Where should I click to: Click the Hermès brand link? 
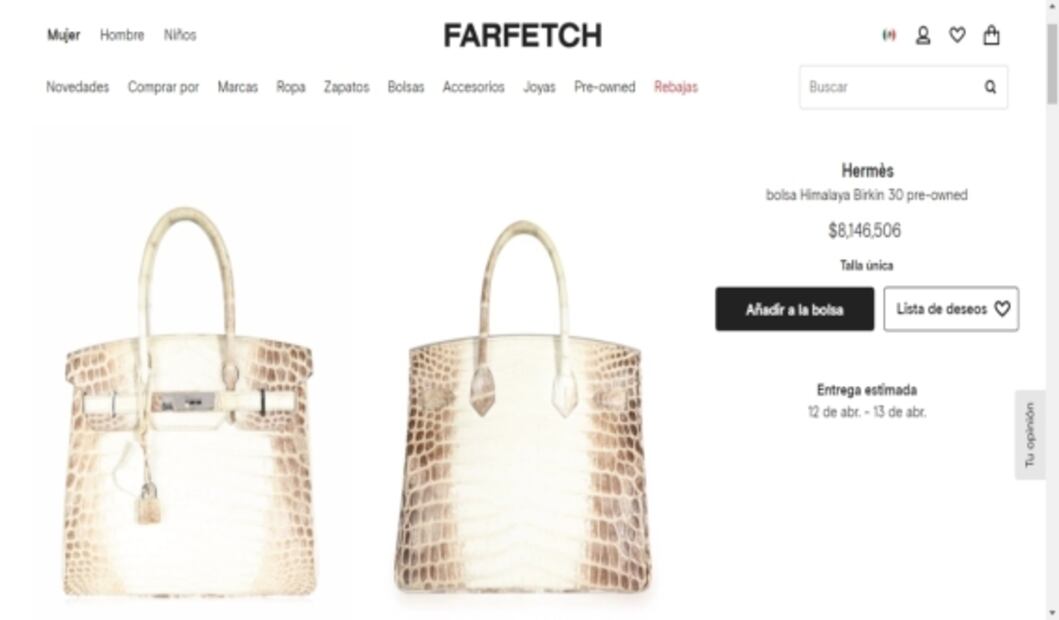pos(867,170)
